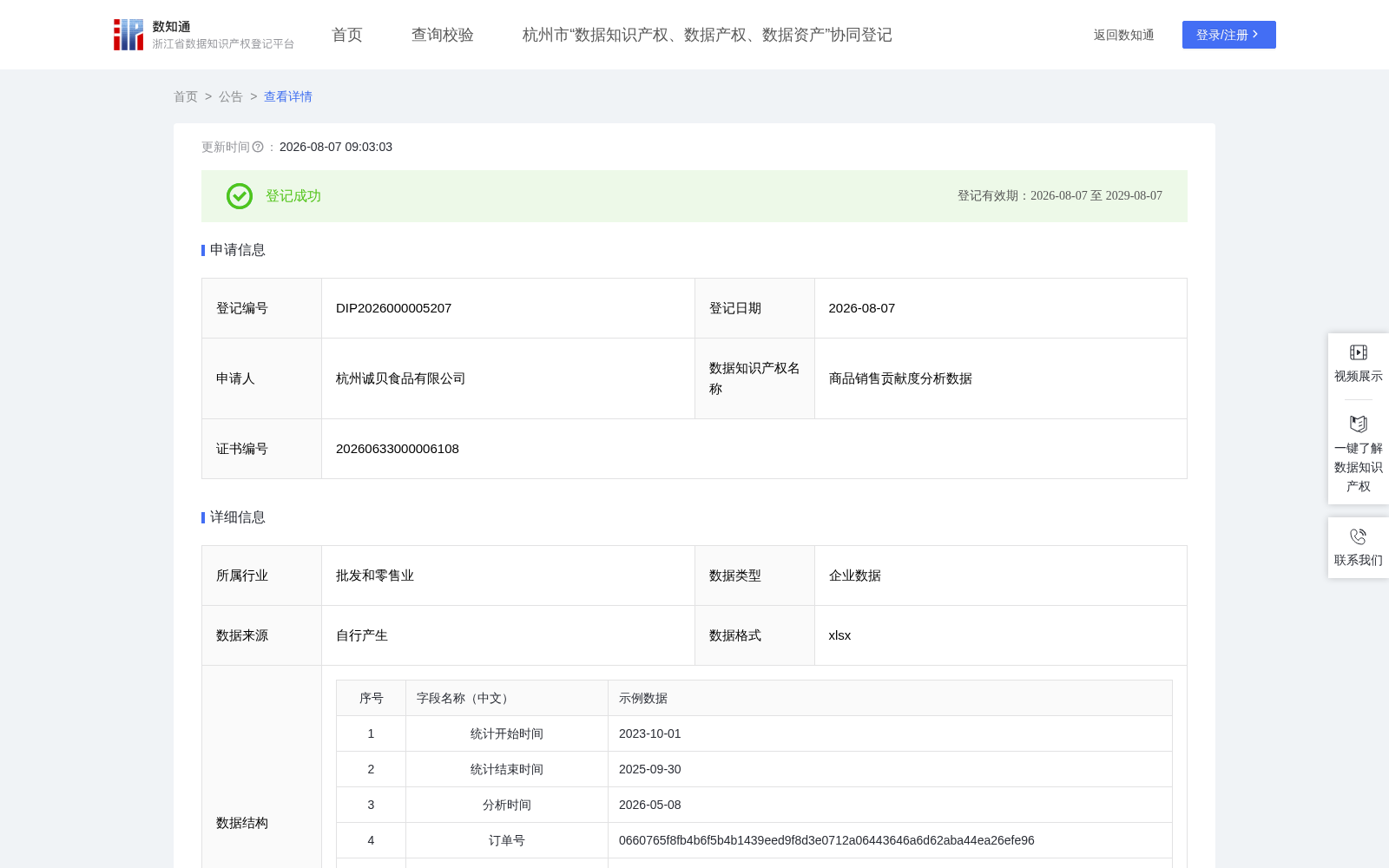The width and height of the screenshot is (1389, 868).
Task: Click 商品销售贡献度分析数据 name cell
Action: 900,378
